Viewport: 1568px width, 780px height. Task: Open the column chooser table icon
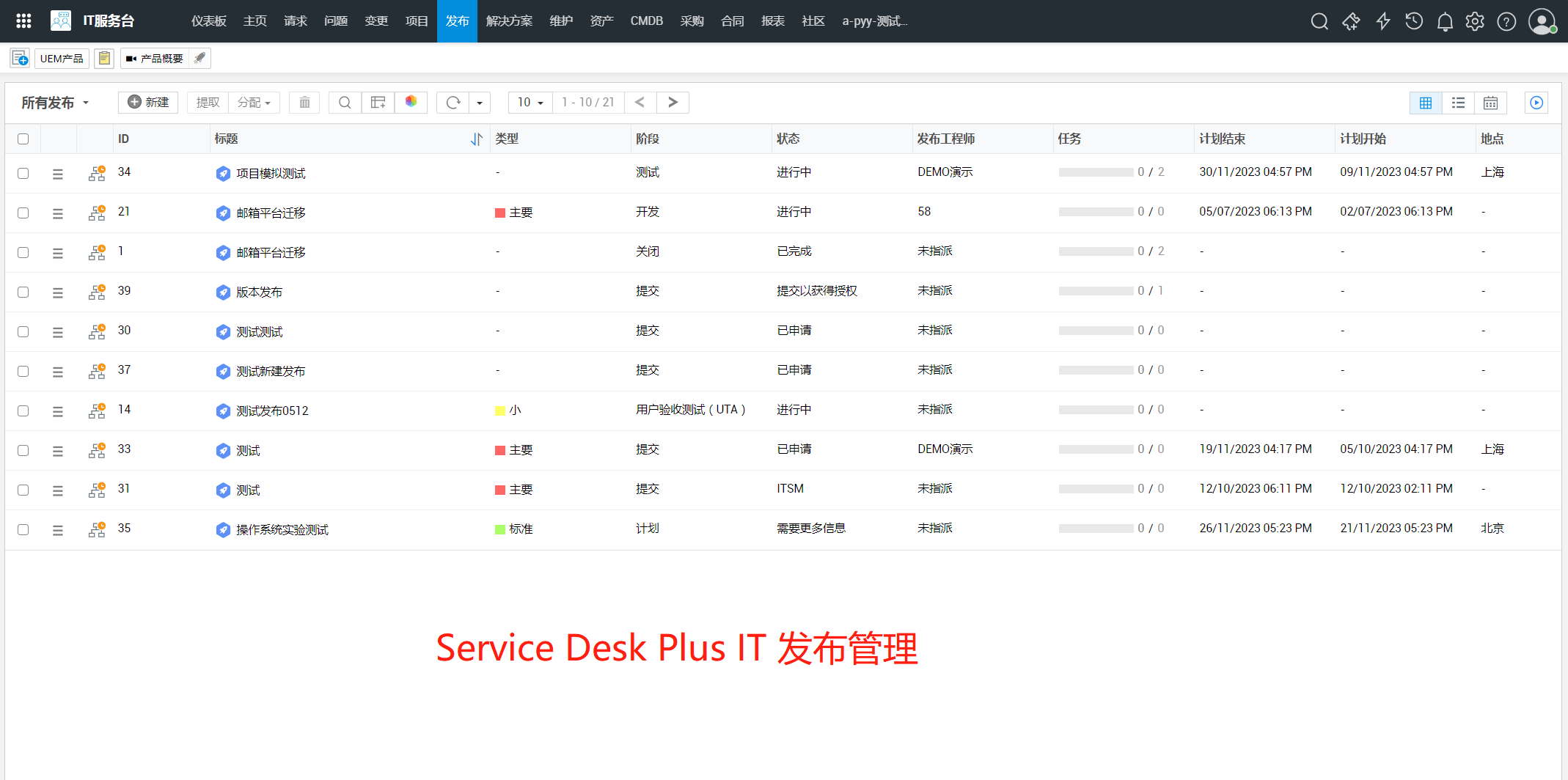[378, 103]
